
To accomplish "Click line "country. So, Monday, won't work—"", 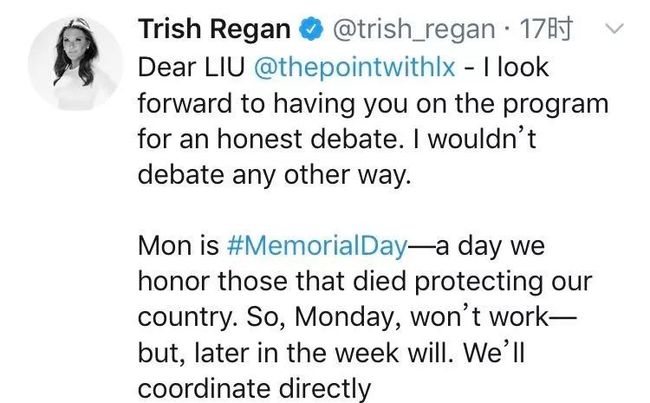I will 357,318.
